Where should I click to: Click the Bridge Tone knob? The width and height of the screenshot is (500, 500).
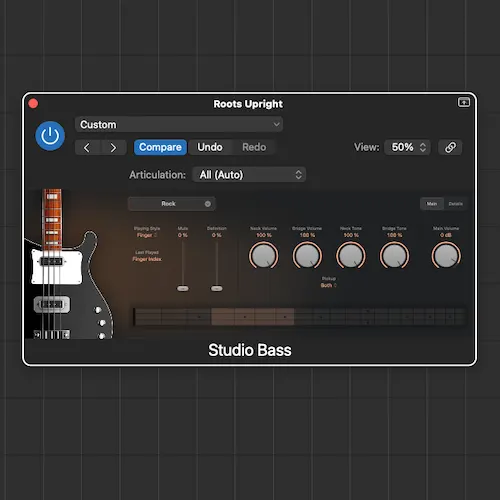pyautogui.click(x=394, y=256)
